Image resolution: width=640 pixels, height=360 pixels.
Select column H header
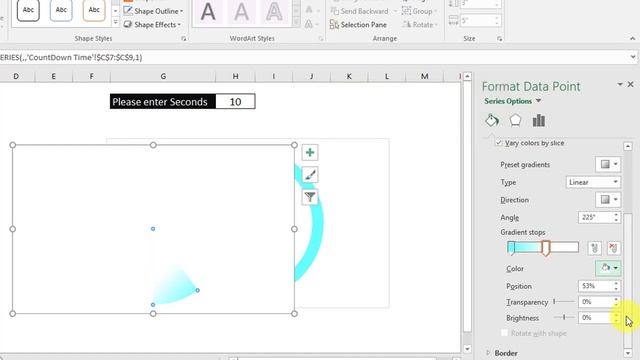point(236,76)
